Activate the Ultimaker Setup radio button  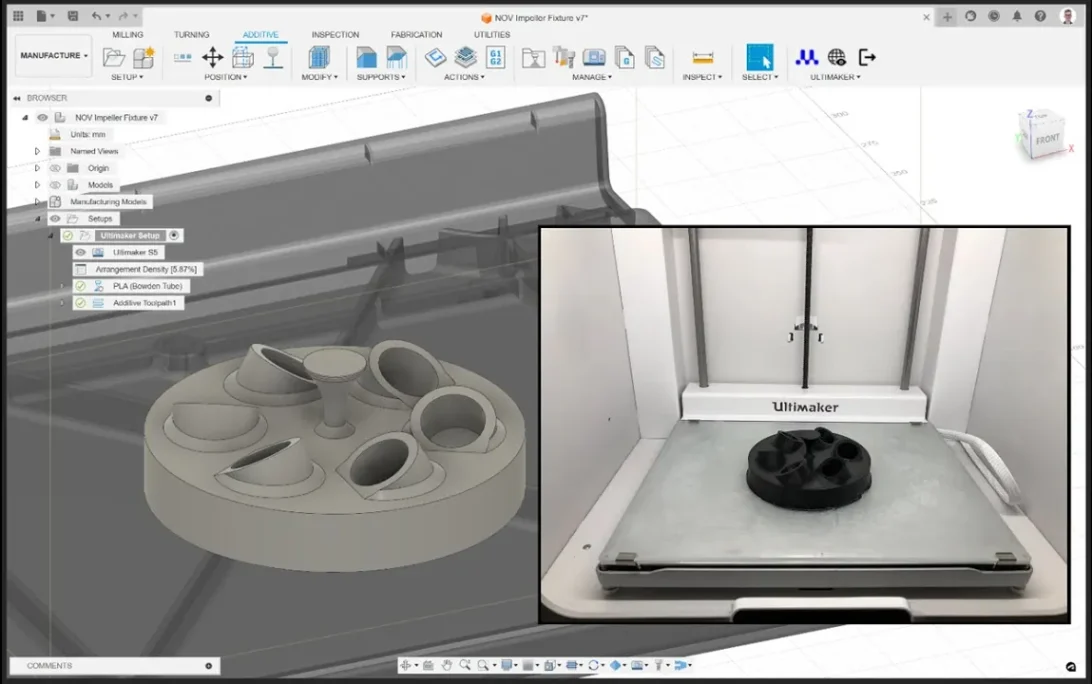click(x=173, y=235)
